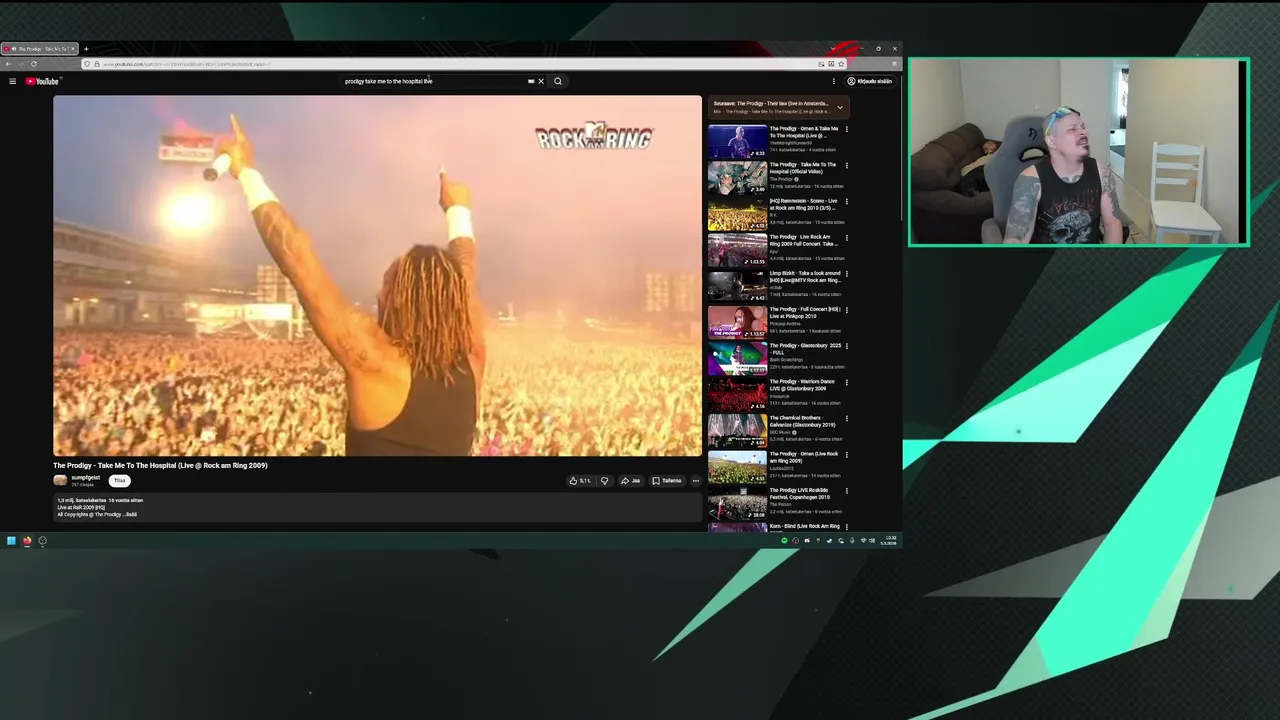Click 'The Prodigy - Take Me To The Hospital' video title

point(160,465)
